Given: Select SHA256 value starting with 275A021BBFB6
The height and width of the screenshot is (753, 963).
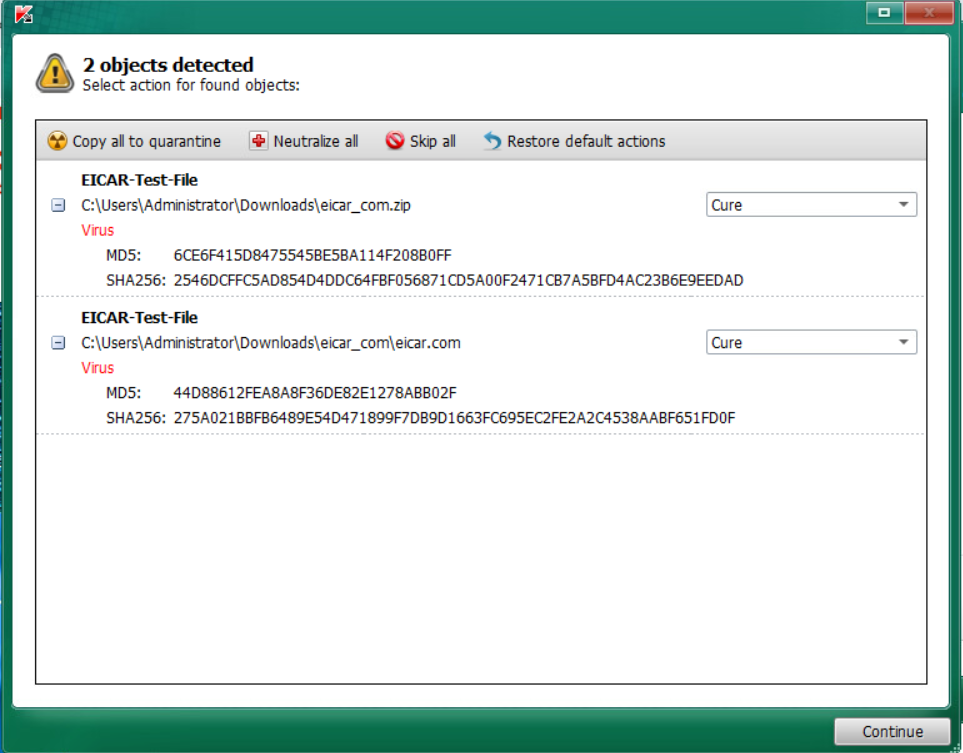Looking at the screenshot, I should pos(454,418).
